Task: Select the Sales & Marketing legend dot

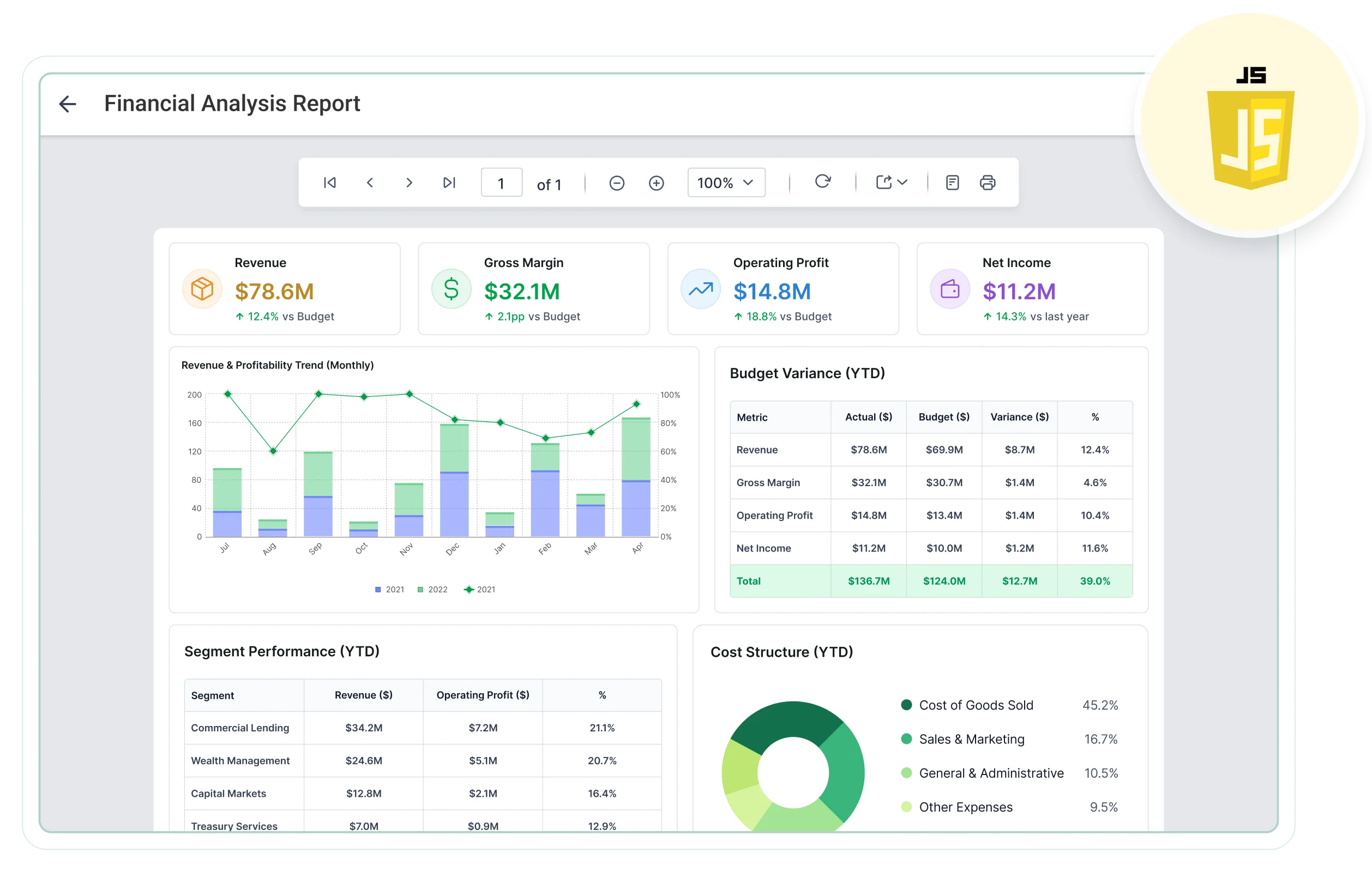Action: click(x=906, y=738)
